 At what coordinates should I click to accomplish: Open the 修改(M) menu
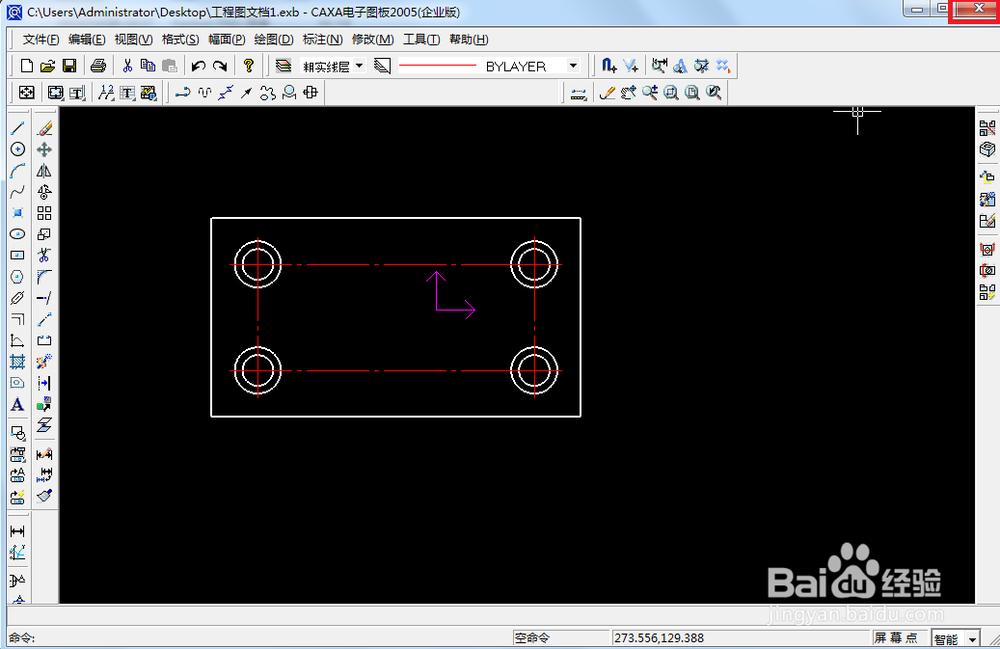tap(372, 40)
